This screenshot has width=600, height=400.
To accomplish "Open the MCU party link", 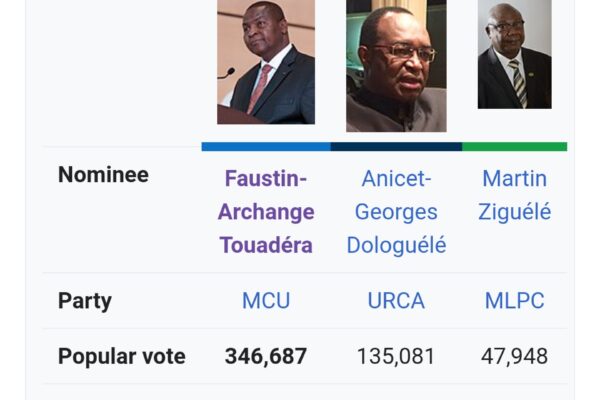I will pos(266,300).
